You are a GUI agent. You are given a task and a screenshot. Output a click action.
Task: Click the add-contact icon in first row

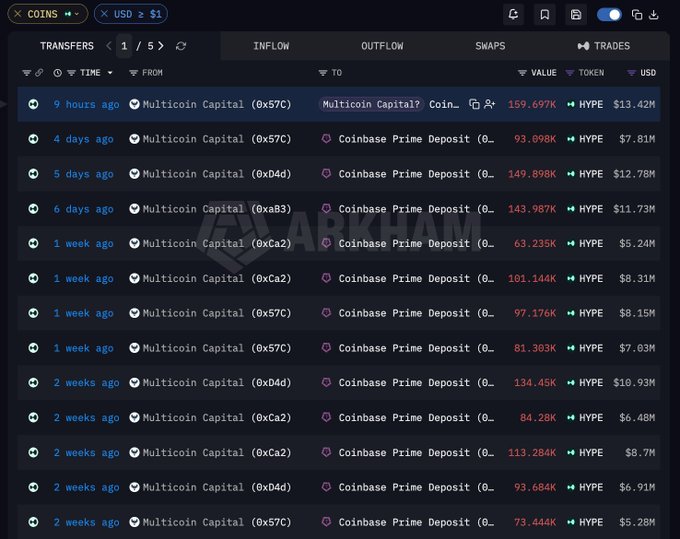(x=490, y=104)
